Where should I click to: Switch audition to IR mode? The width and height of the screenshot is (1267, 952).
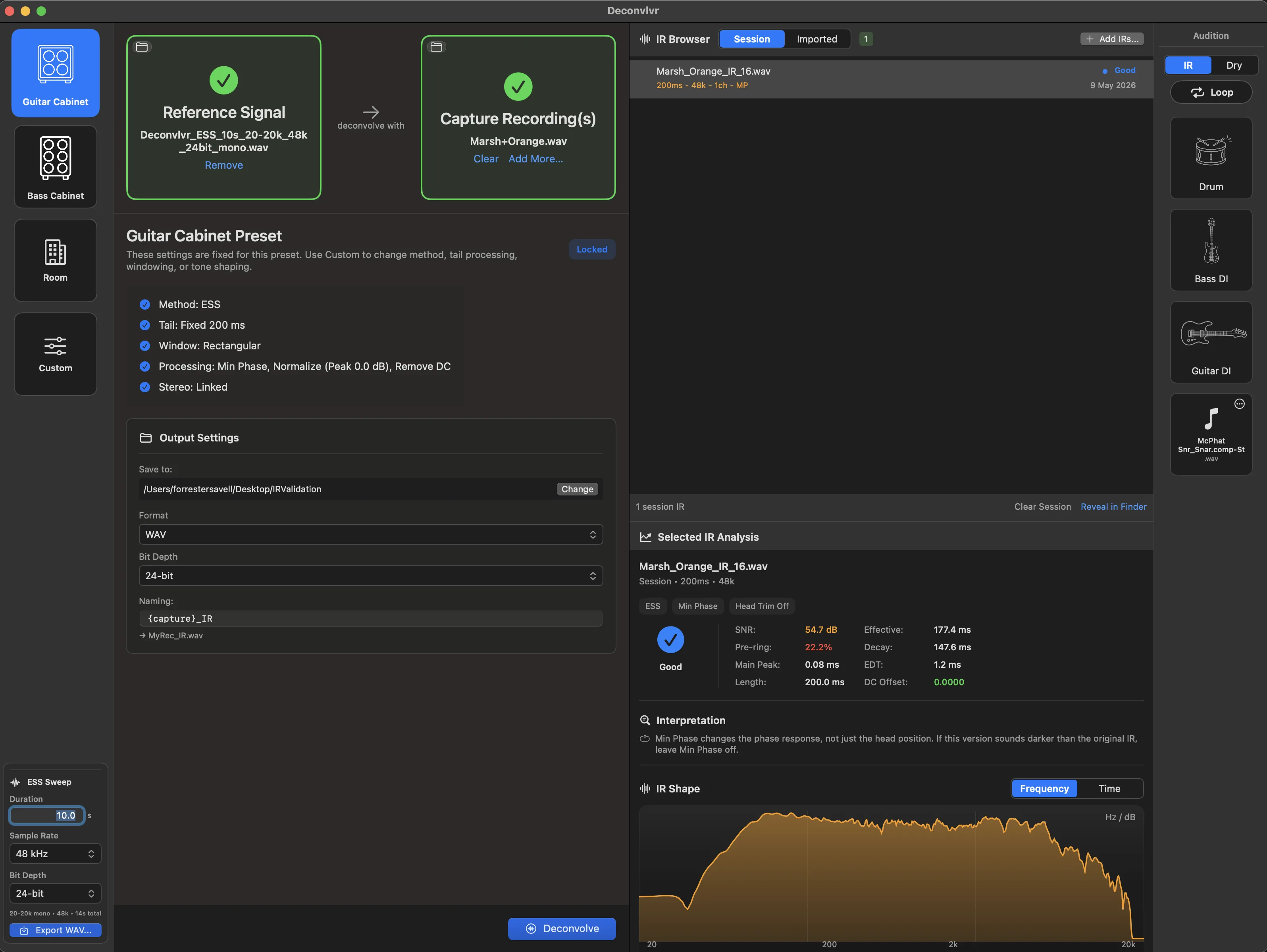1188,65
